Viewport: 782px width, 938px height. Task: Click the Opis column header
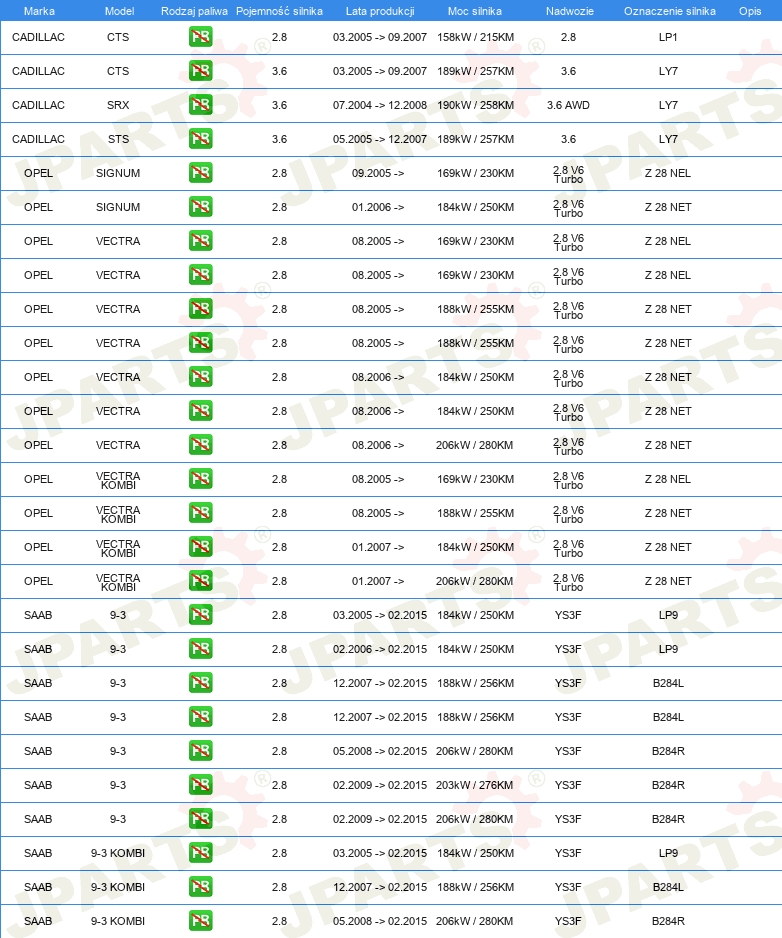[750, 11]
